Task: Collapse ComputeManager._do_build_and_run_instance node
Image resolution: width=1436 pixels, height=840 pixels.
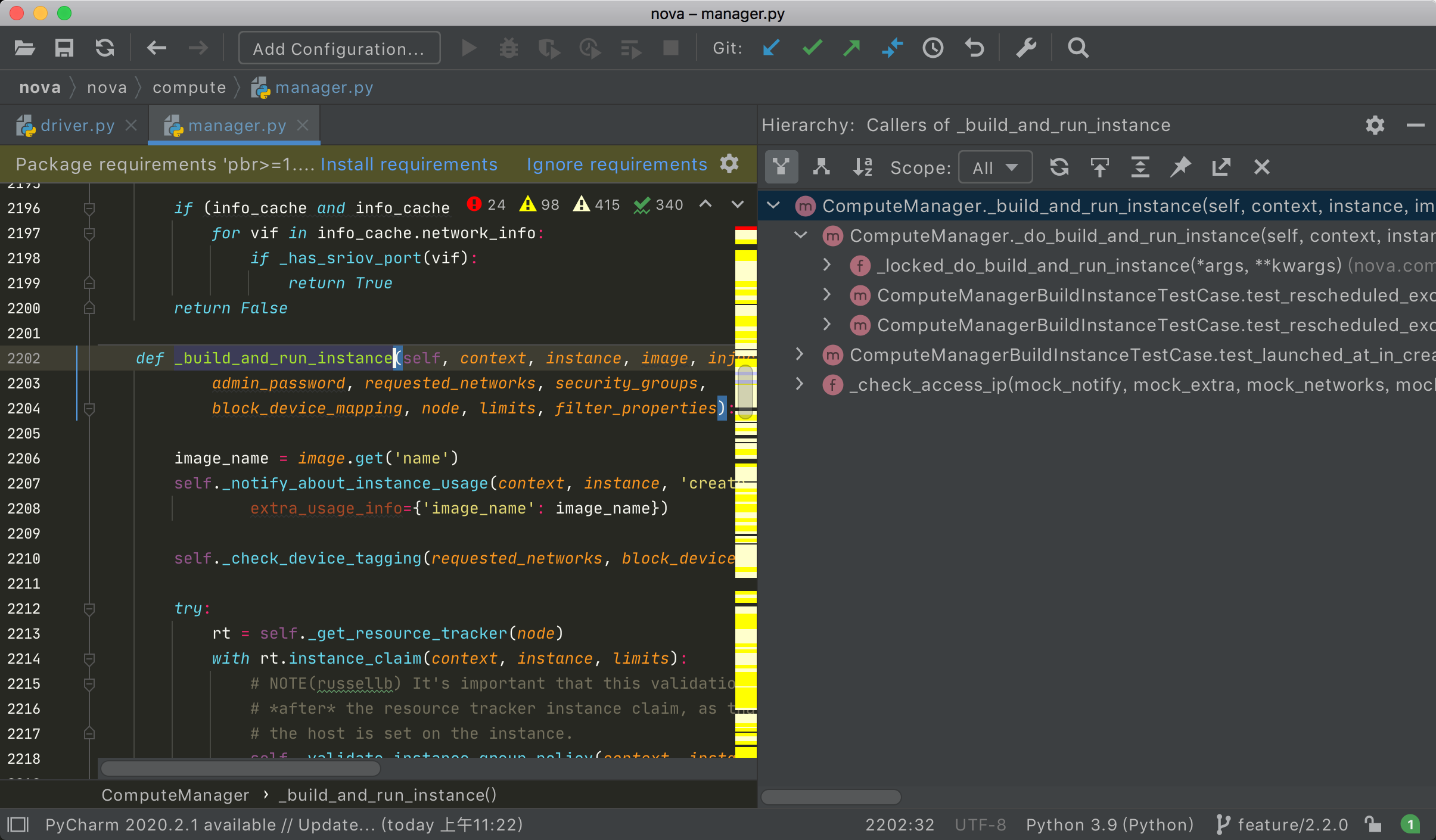Action: (x=800, y=235)
